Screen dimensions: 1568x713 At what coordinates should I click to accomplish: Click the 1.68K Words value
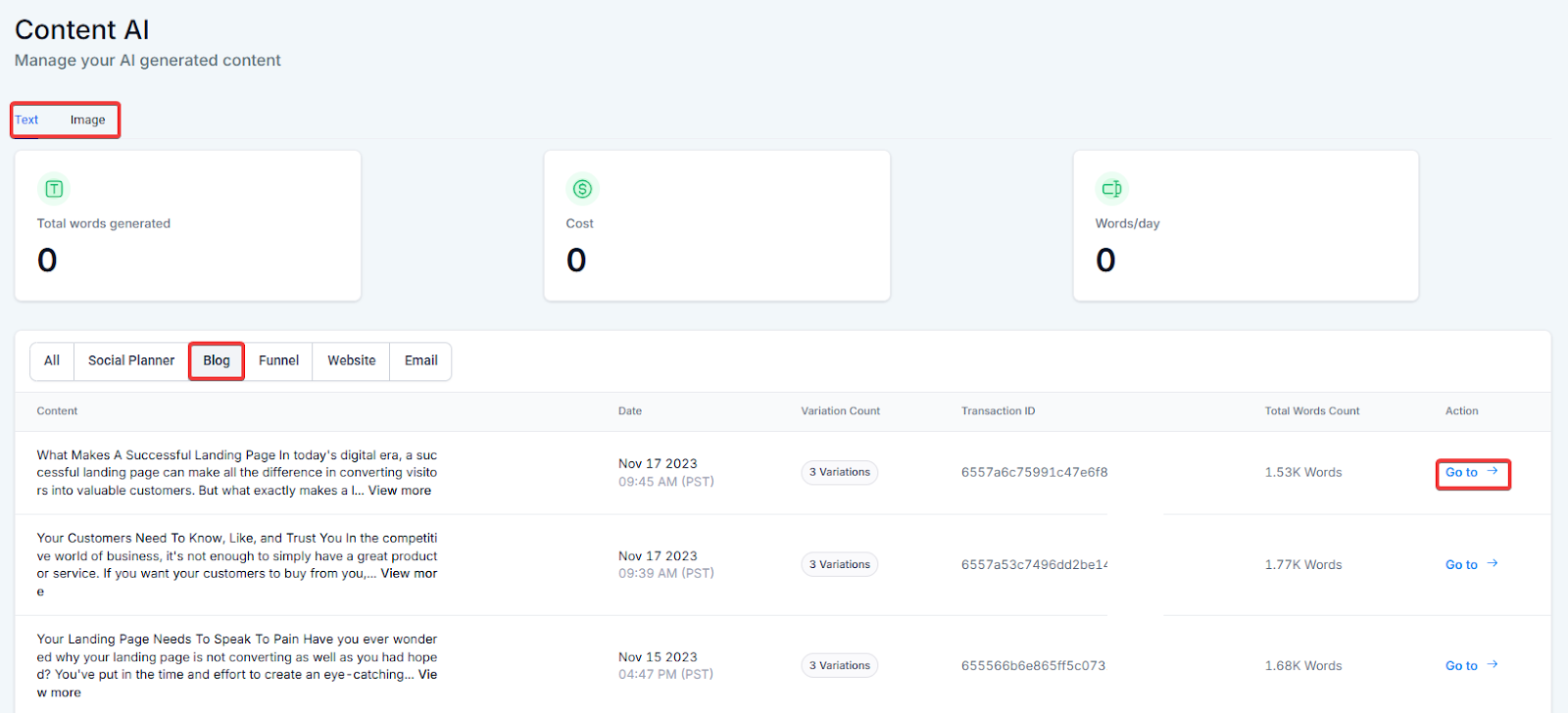point(1303,665)
